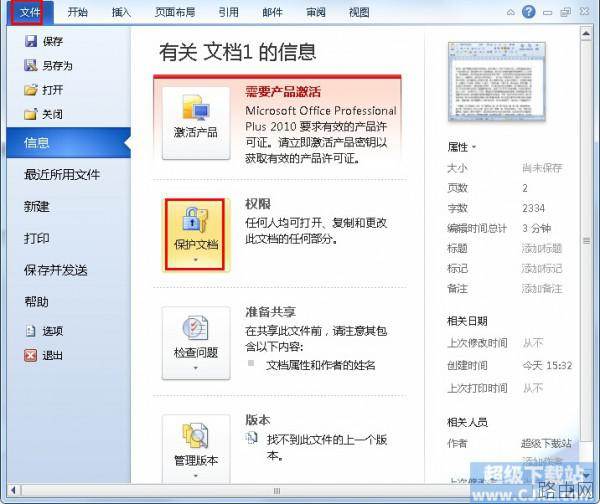Click the 编辑时间总计 value 3 分钟
This screenshot has height=504, width=600.
click(536, 228)
